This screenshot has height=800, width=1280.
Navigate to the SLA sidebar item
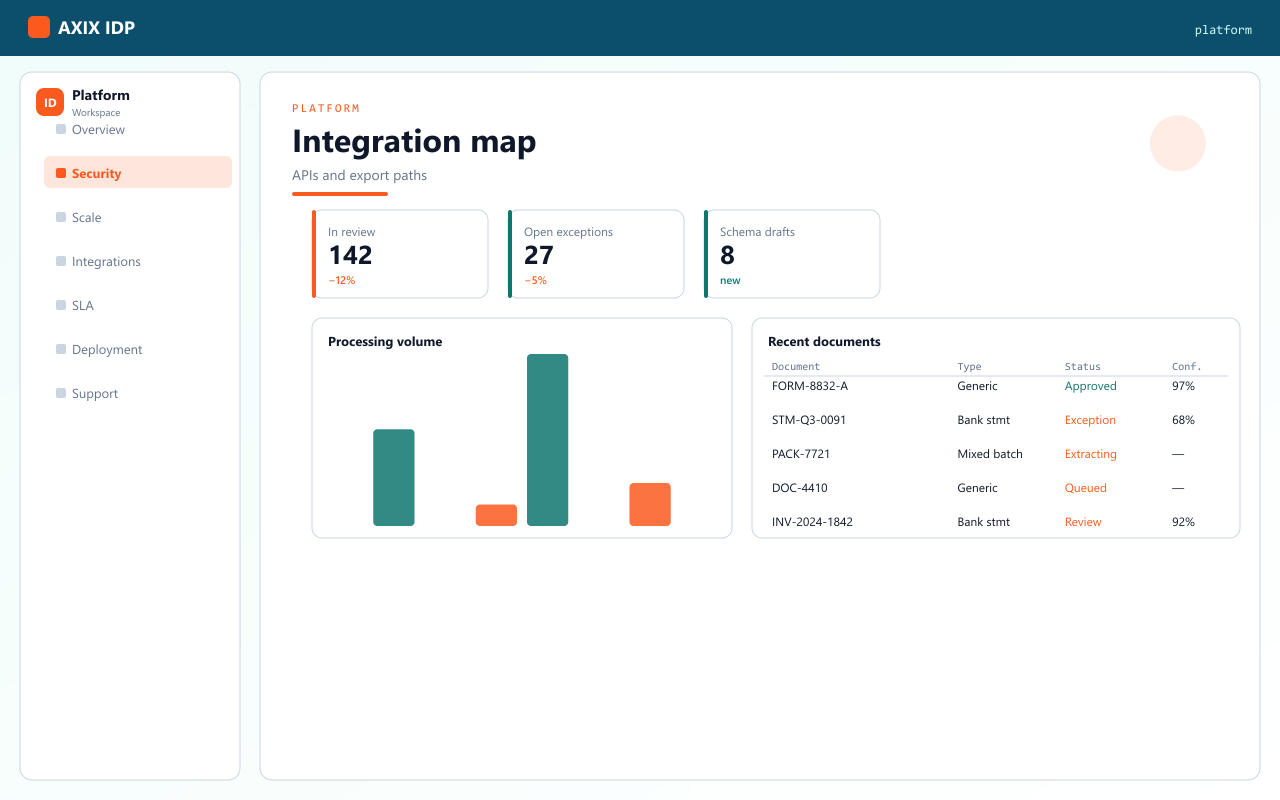coord(138,306)
